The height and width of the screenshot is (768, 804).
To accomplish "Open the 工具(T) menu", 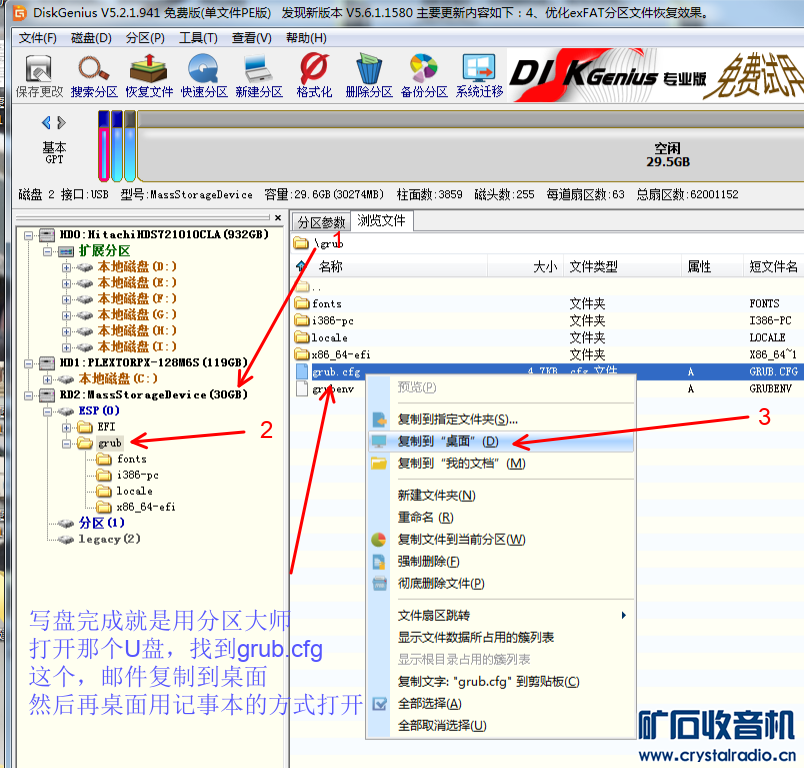I will [x=198, y=38].
